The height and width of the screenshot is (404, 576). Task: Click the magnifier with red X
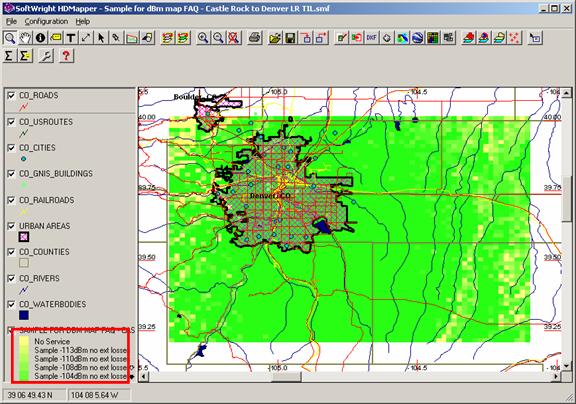[x=234, y=38]
